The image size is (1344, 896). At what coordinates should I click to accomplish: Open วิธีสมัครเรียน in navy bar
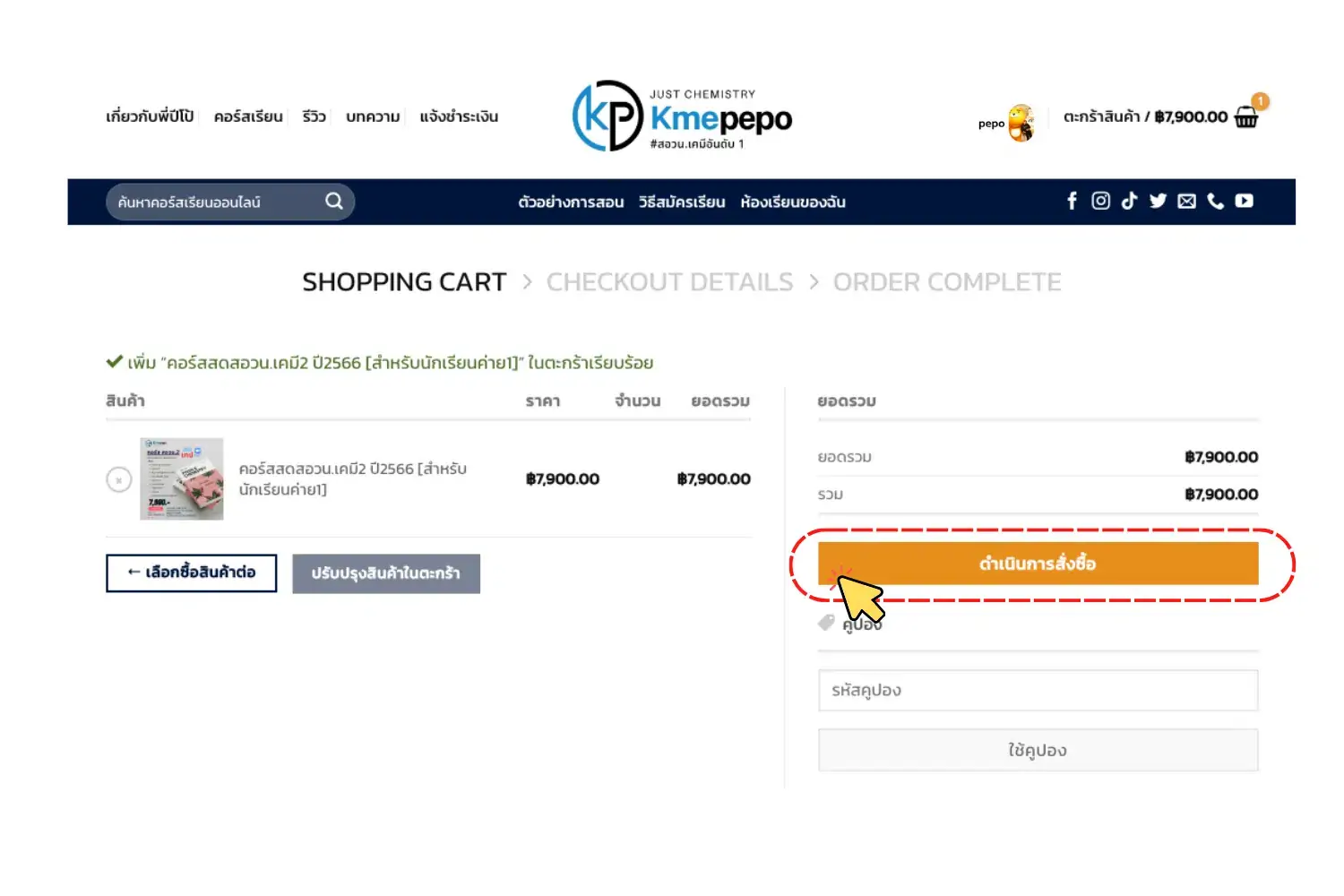[682, 202]
